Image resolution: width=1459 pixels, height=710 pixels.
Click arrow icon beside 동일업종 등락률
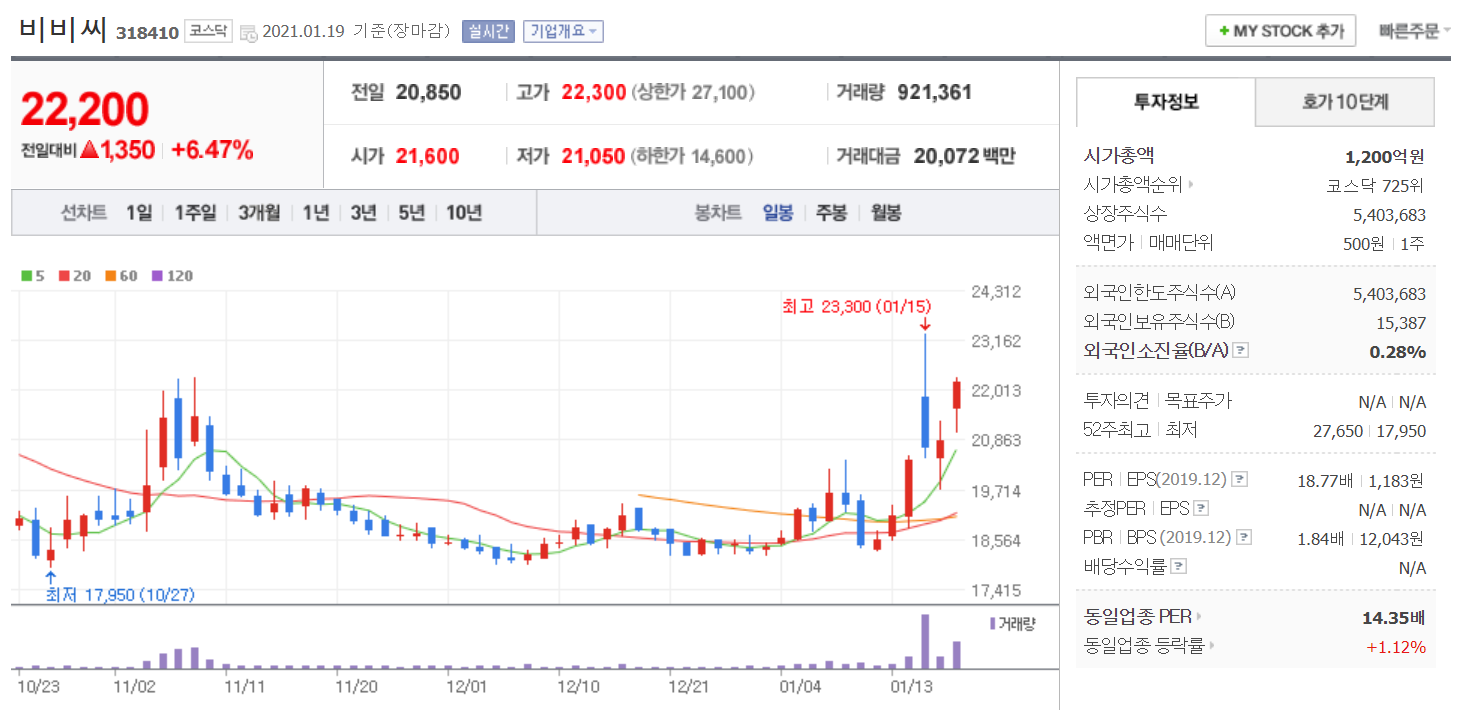[x=1212, y=646]
